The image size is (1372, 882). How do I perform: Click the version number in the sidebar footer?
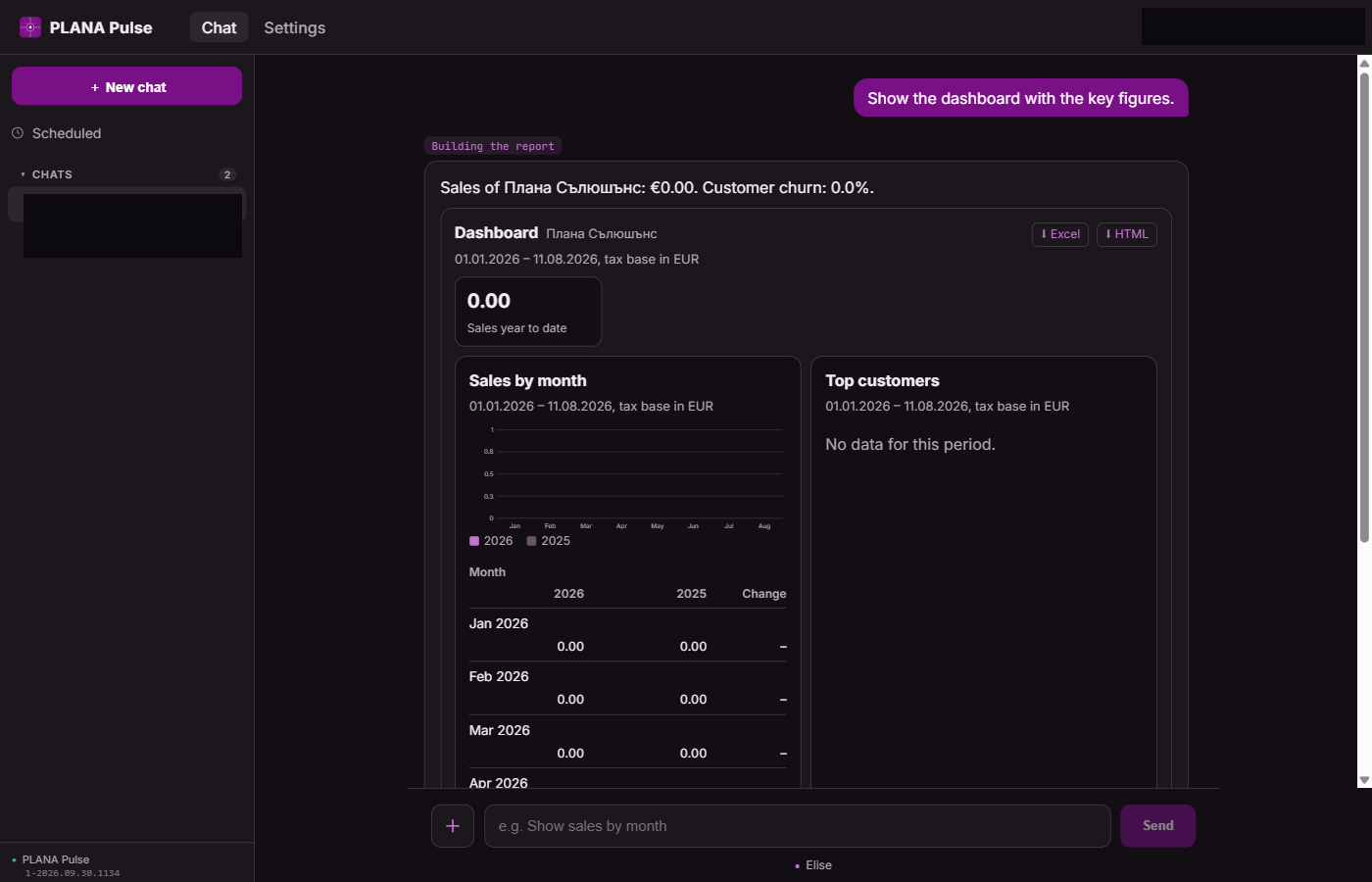[73, 873]
